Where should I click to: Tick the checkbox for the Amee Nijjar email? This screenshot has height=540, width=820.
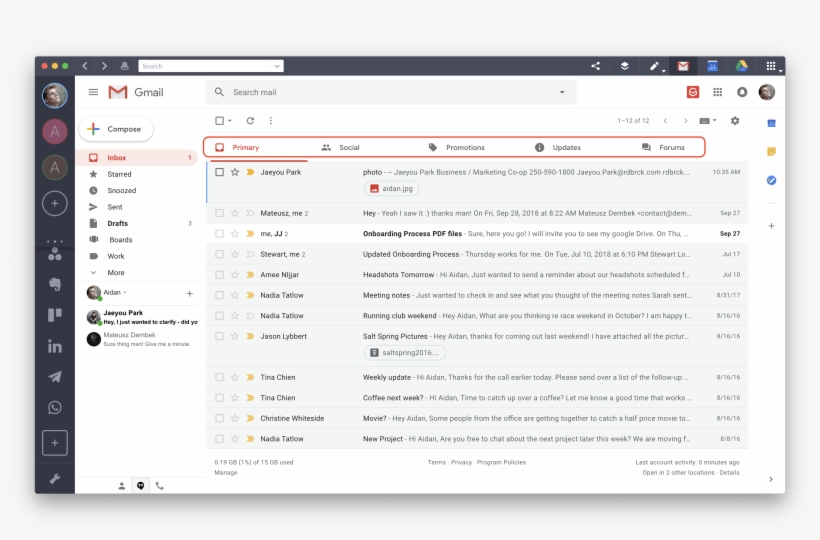220,274
